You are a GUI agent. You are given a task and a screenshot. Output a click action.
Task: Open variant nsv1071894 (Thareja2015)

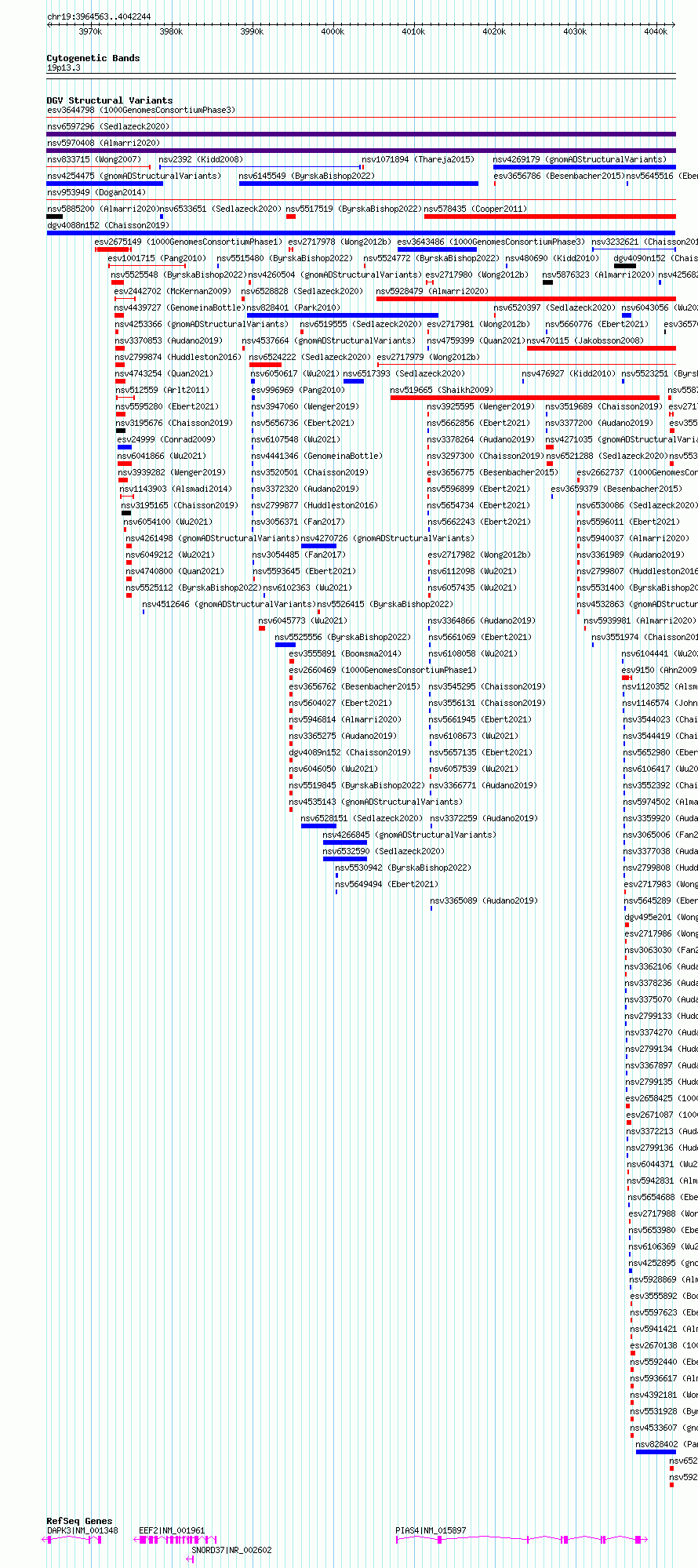pyautogui.click(x=418, y=159)
